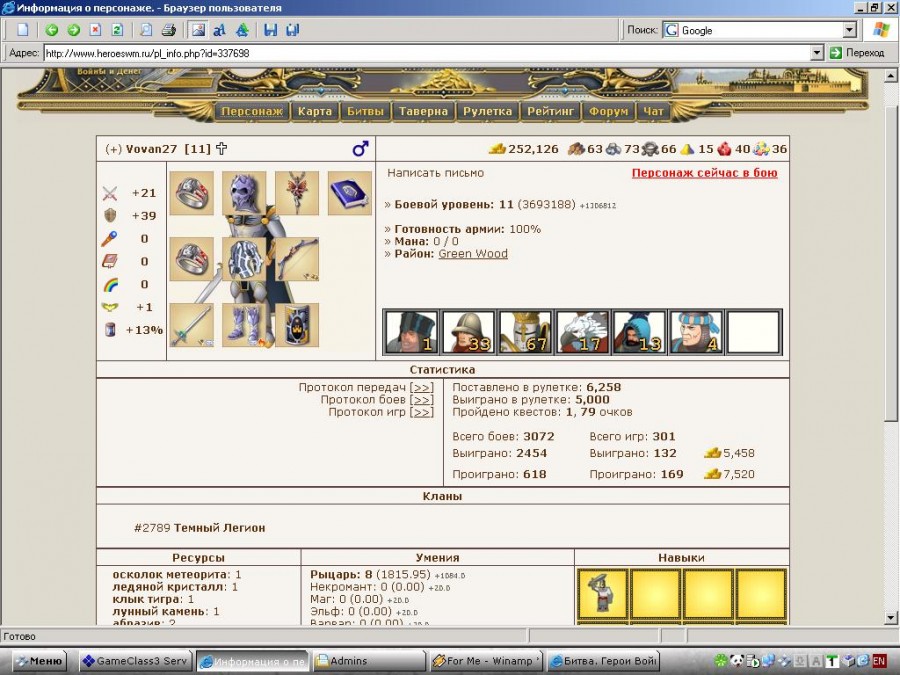Click the amulet necklace equipment slot
This screenshot has height=675, width=900.
(x=297, y=193)
